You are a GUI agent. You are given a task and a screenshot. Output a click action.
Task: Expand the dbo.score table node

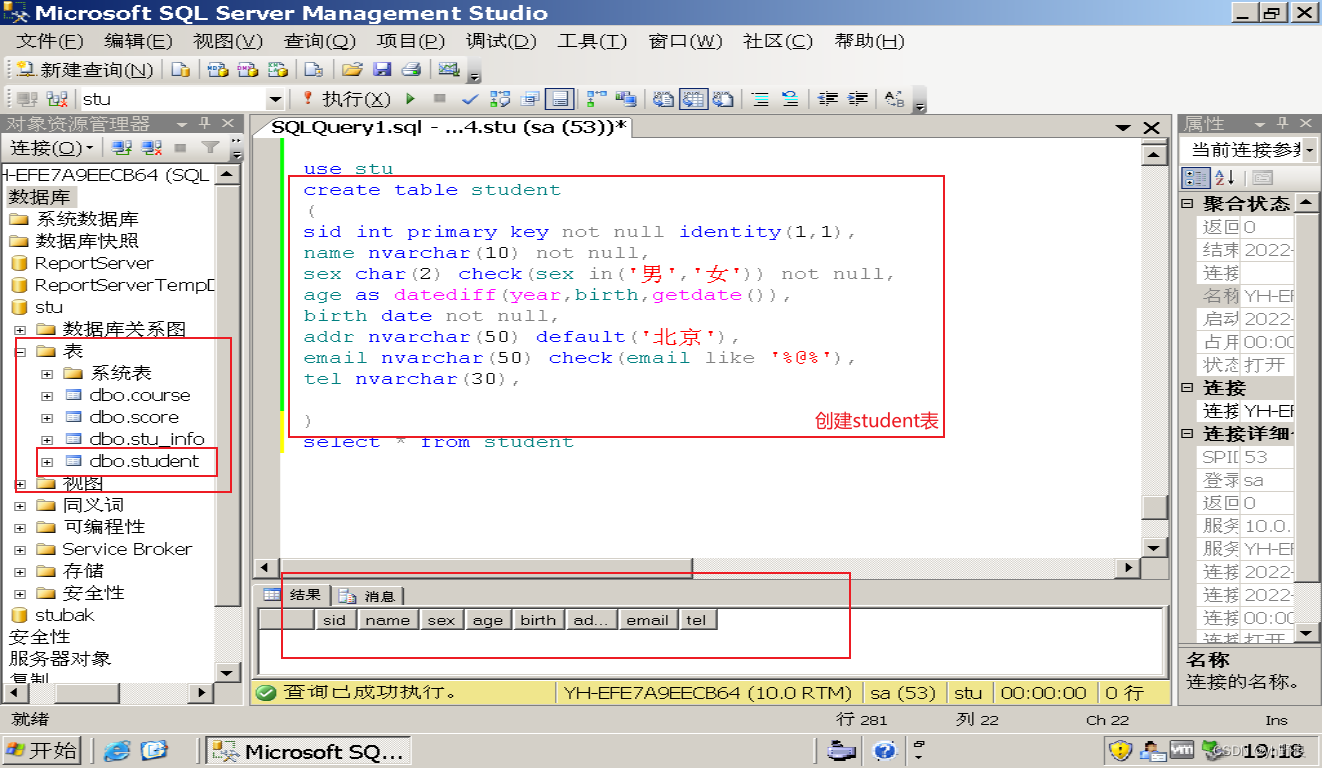pos(46,418)
